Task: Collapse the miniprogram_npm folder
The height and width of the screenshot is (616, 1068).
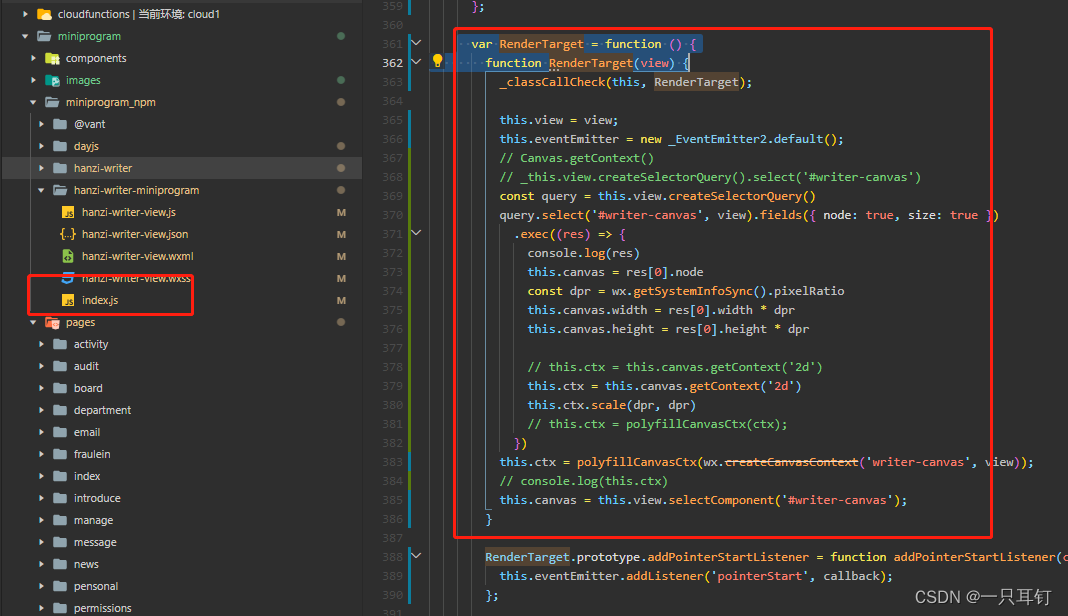Action: [32, 102]
